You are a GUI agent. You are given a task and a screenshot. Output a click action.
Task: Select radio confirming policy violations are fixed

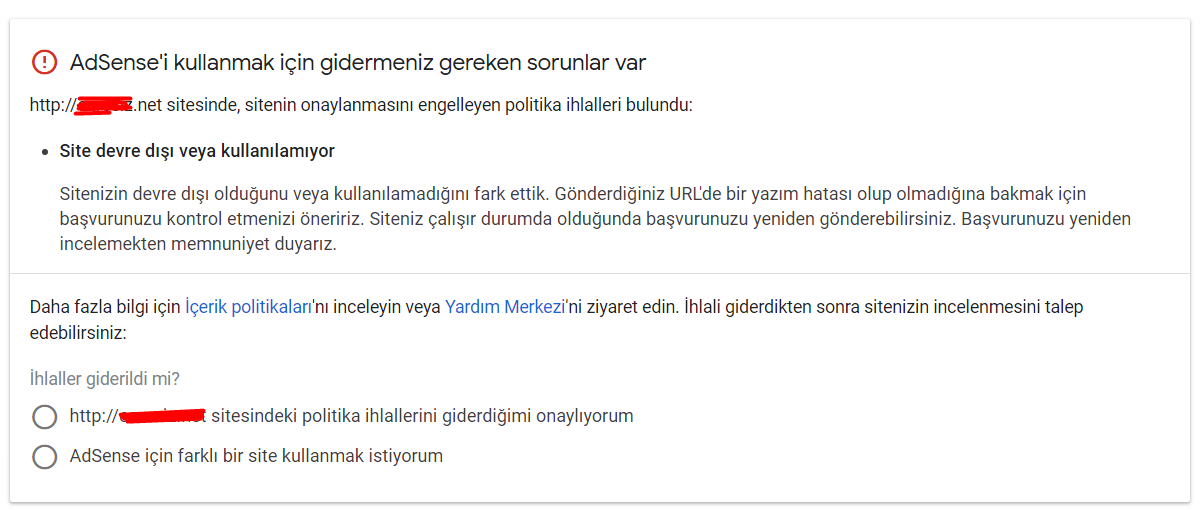pos(45,416)
